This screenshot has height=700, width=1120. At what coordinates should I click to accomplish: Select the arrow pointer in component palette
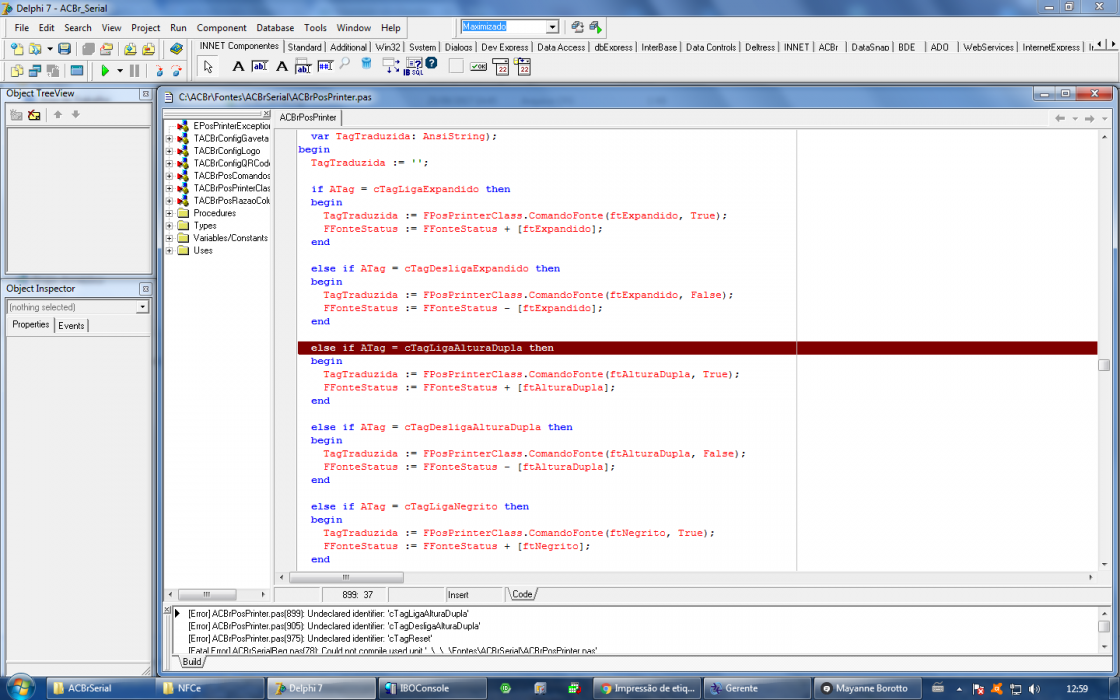[208, 66]
